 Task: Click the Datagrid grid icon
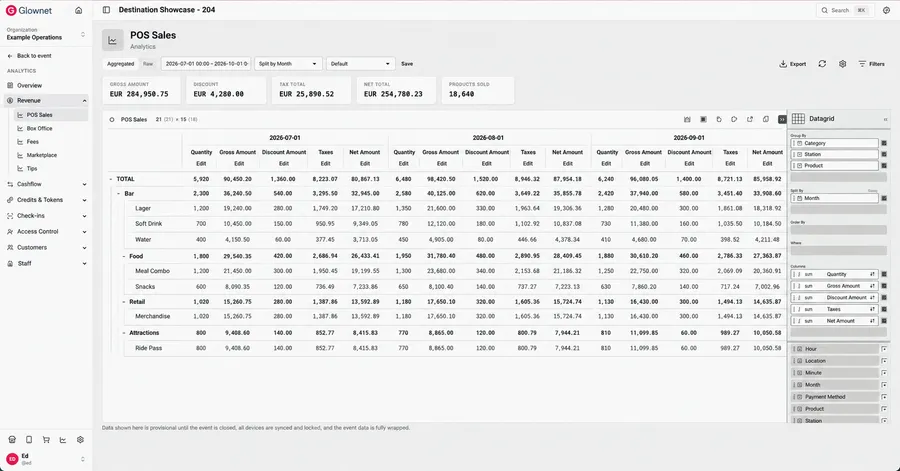[798, 119]
